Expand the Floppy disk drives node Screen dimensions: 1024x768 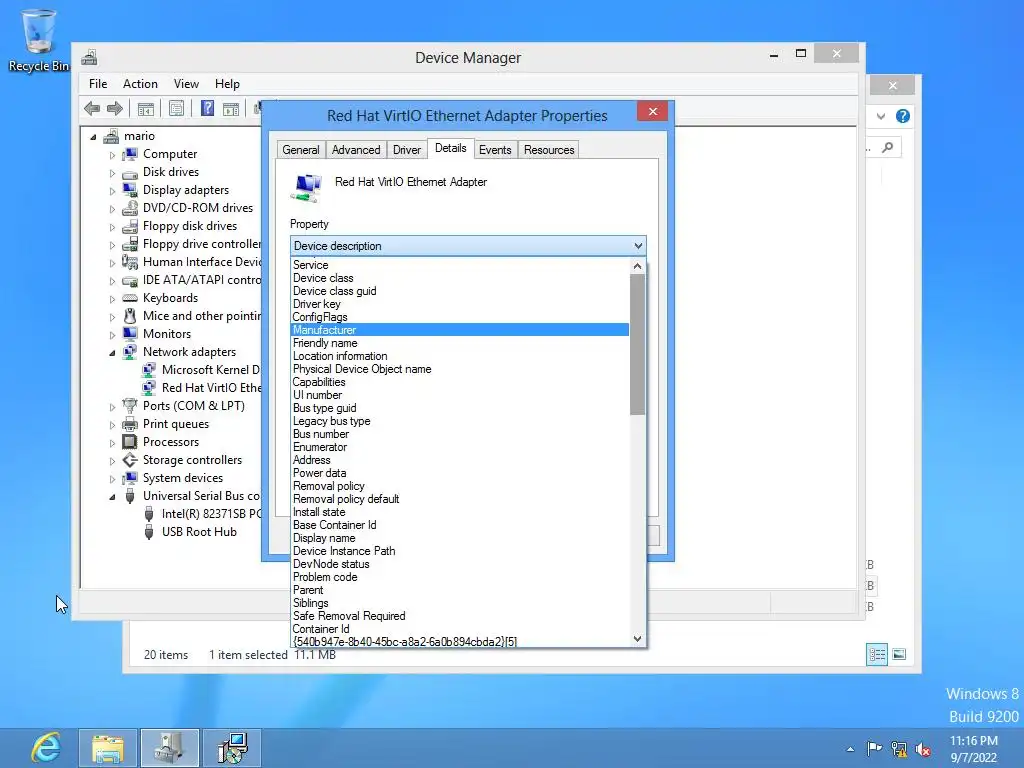tap(112, 227)
